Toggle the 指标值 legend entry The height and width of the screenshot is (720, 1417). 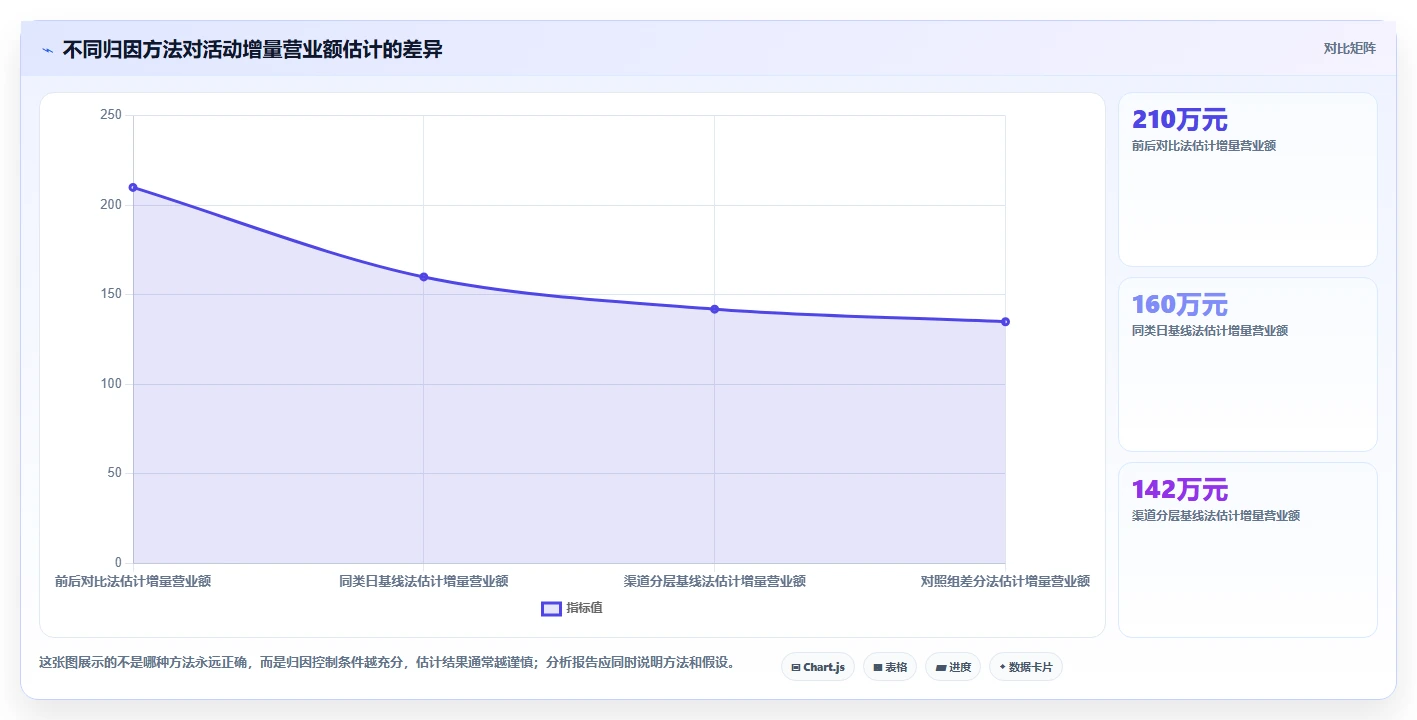coord(572,608)
